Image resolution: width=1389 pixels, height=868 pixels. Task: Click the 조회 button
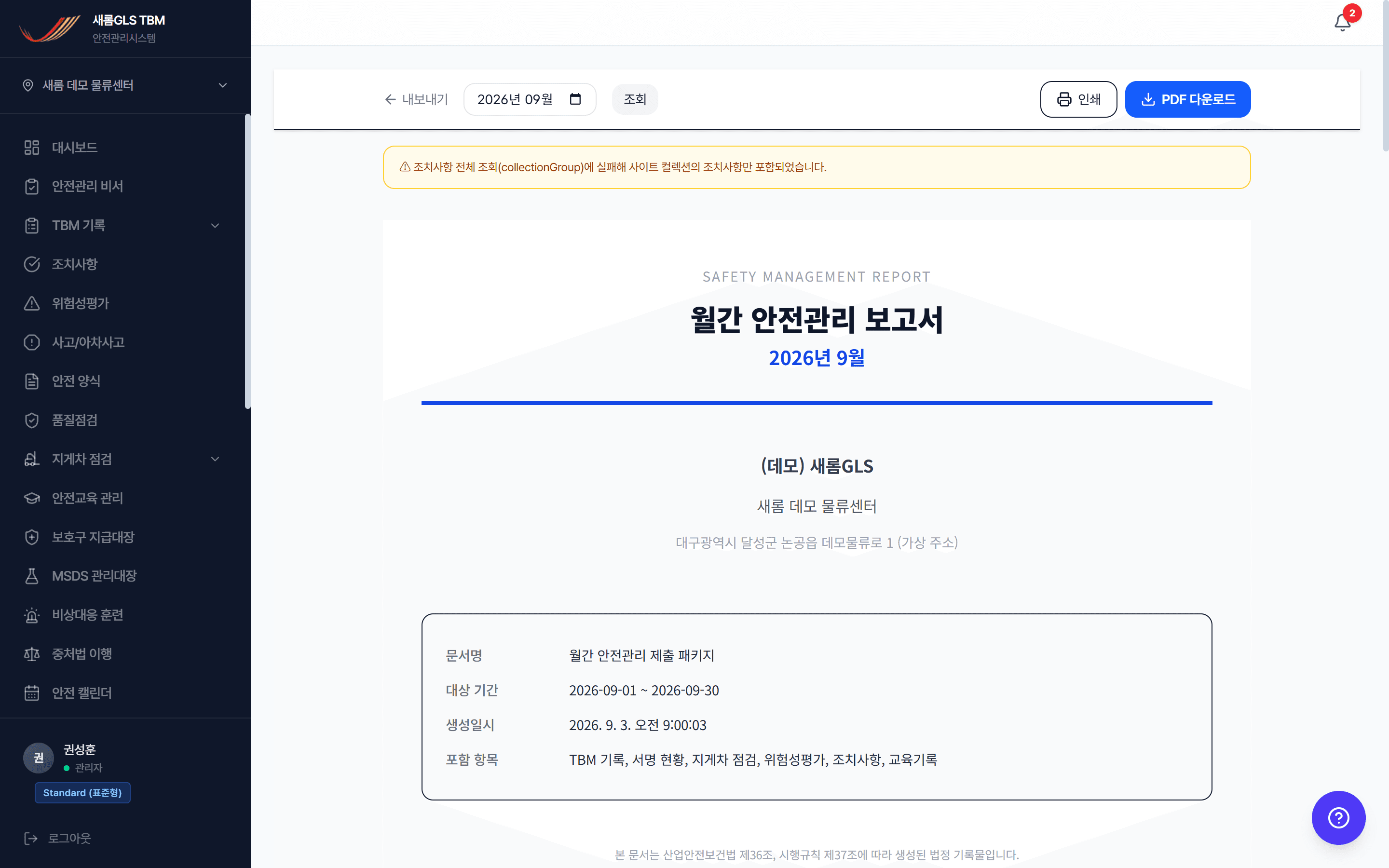[635, 99]
